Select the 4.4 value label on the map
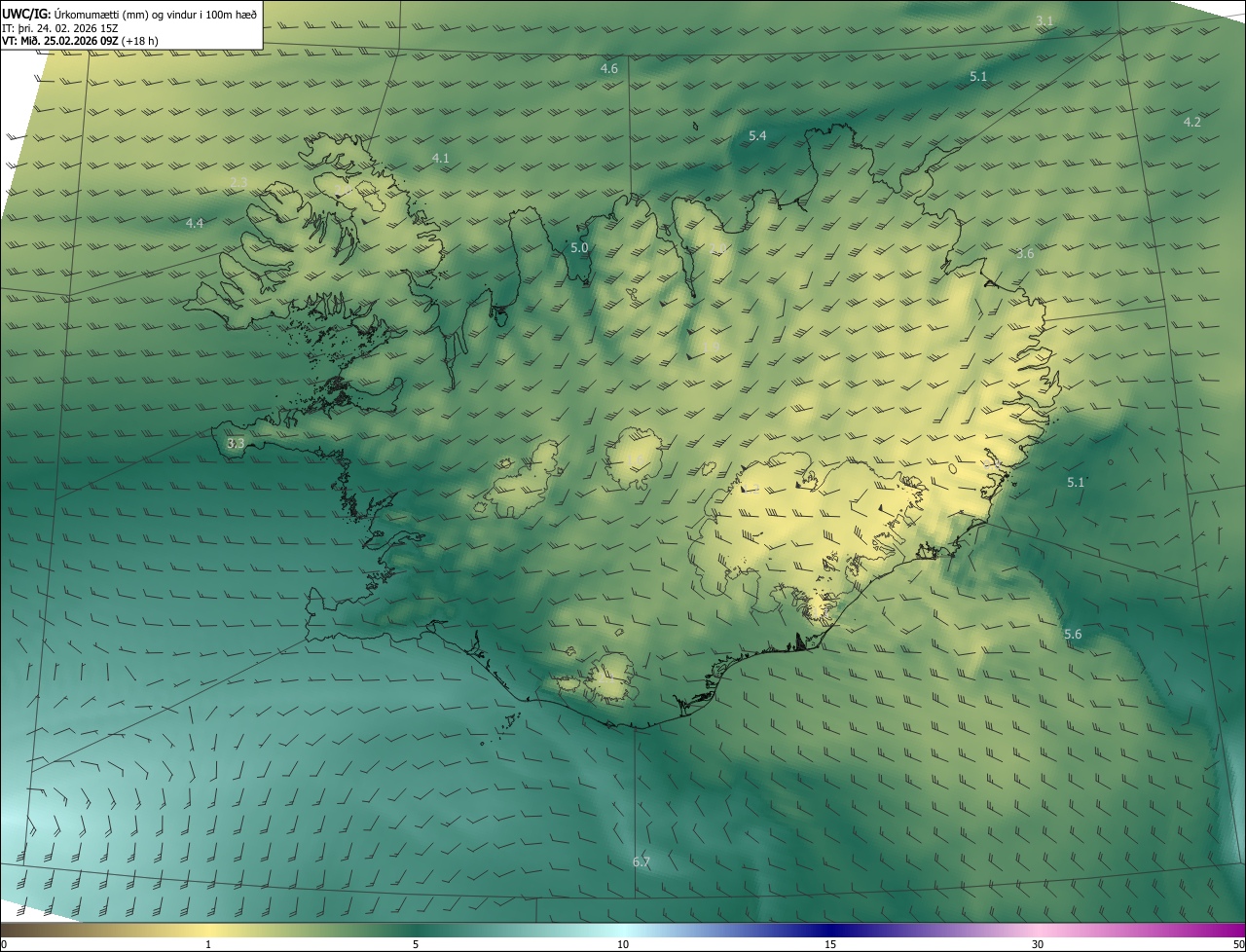Image resolution: width=1246 pixels, height=952 pixels. coord(195,223)
